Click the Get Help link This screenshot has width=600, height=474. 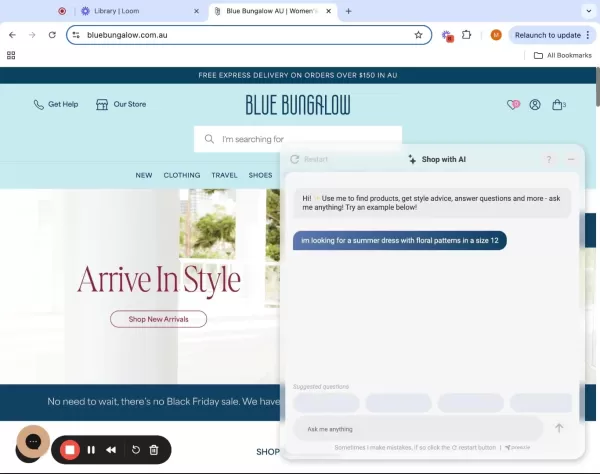coord(56,104)
